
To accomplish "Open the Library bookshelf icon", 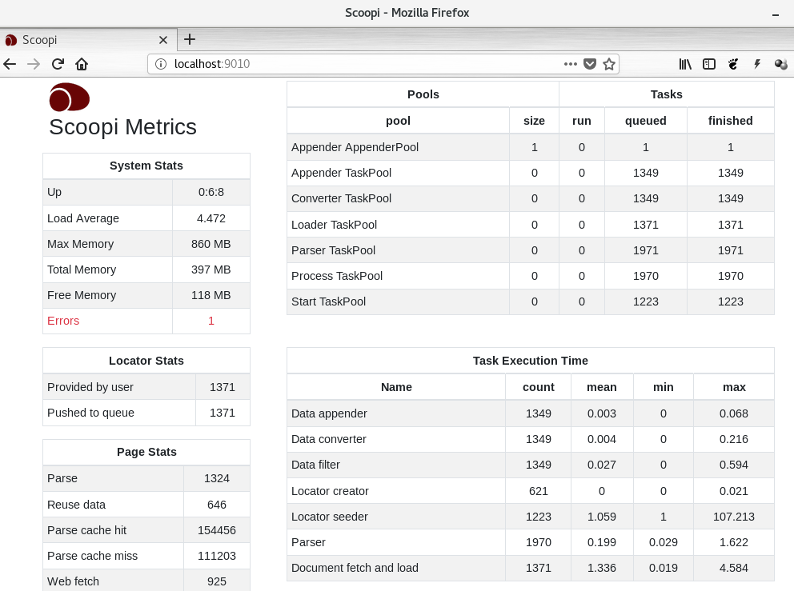I will (685, 64).
